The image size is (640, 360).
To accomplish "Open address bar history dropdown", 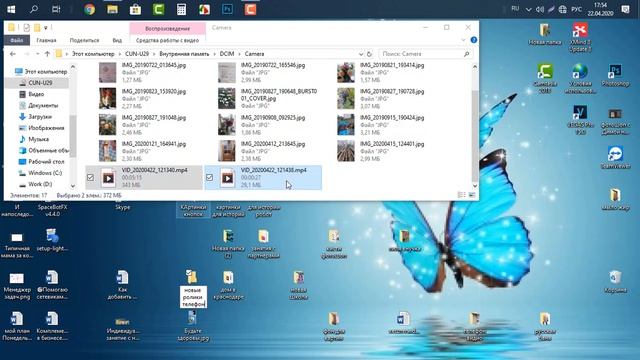I will pos(361,54).
